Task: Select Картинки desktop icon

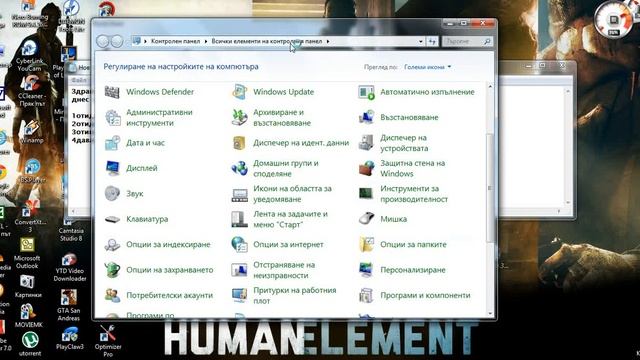Action: tap(27, 286)
